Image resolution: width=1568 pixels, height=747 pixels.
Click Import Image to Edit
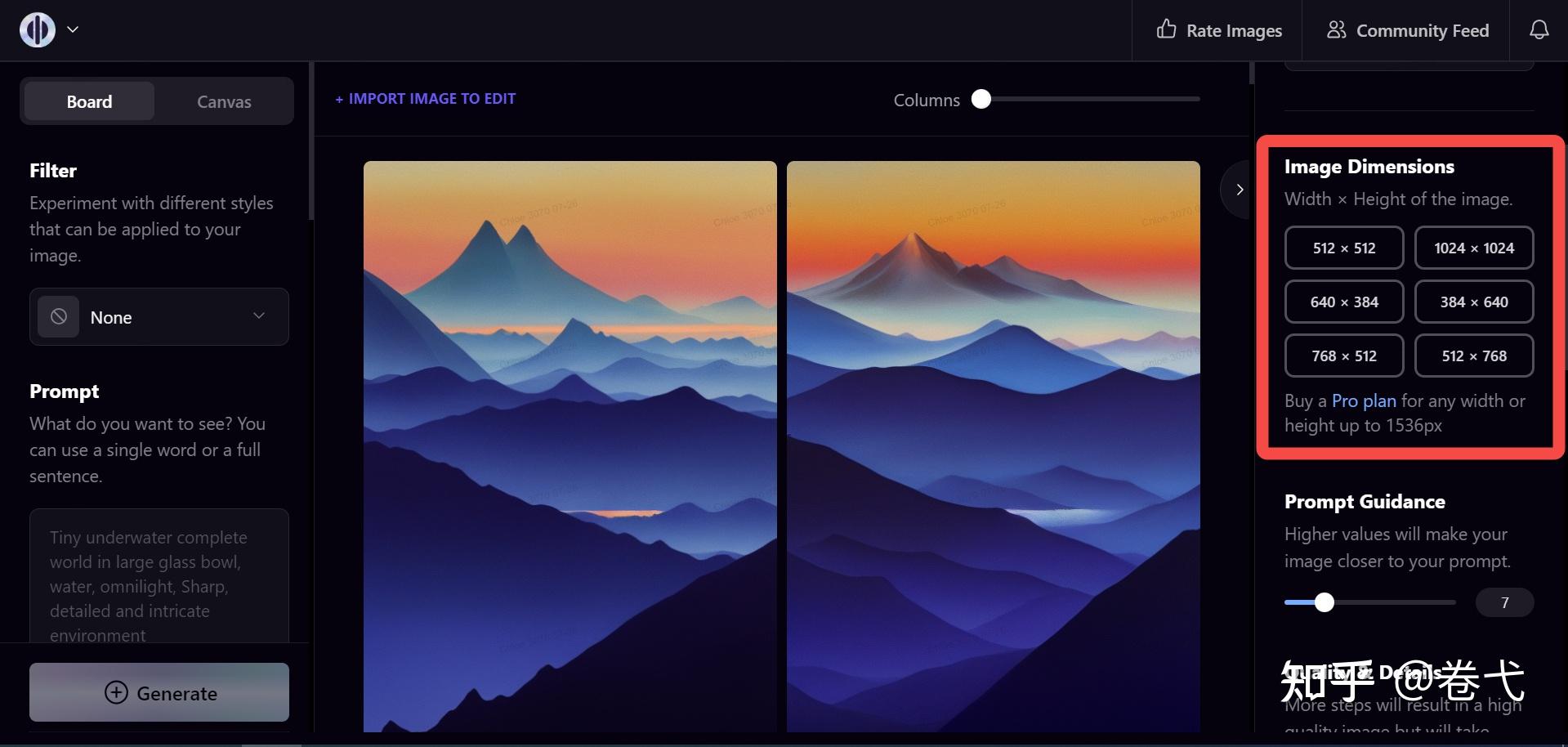pyautogui.click(x=425, y=99)
